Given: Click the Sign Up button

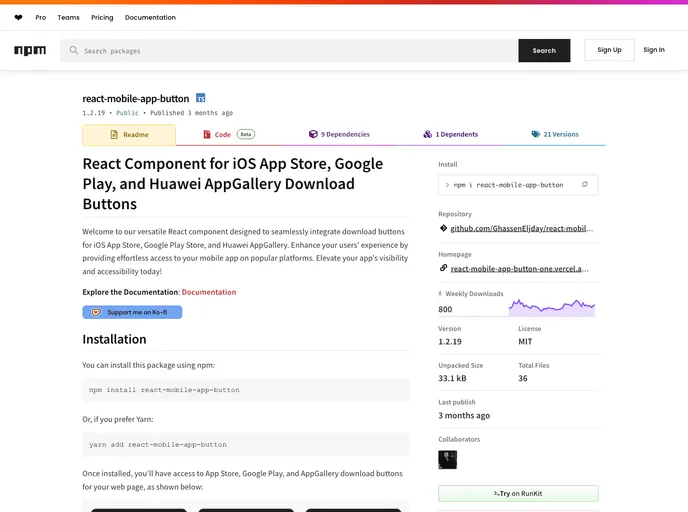Looking at the screenshot, I should coord(609,50).
